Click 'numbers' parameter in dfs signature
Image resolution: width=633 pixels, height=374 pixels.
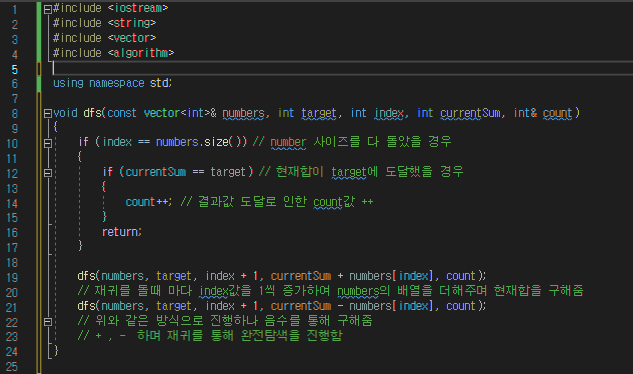pyautogui.click(x=244, y=113)
